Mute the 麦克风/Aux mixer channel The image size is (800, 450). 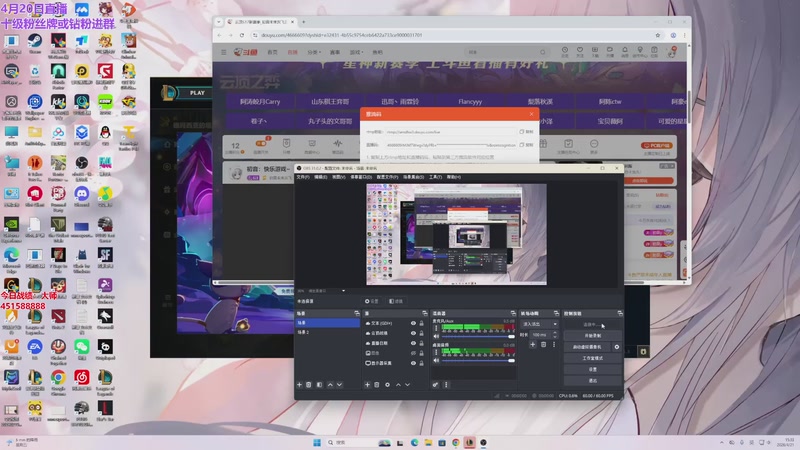tap(436, 336)
